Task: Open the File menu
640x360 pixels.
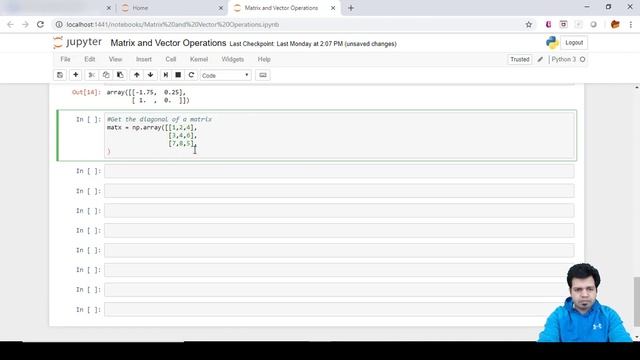Action: click(x=65, y=60)
